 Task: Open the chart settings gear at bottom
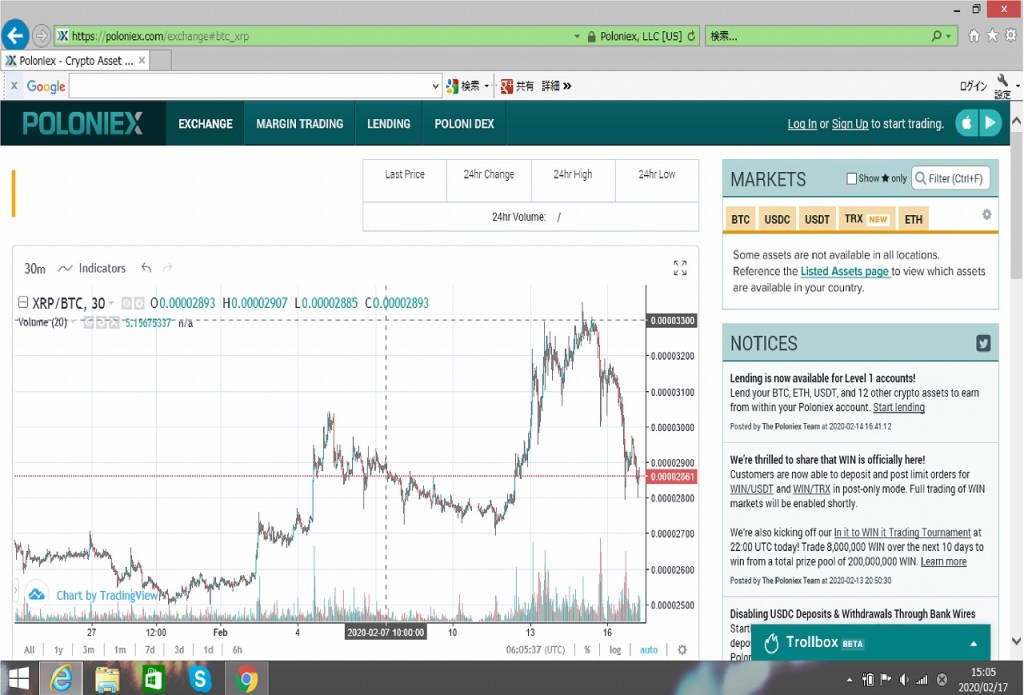(682, 650)
